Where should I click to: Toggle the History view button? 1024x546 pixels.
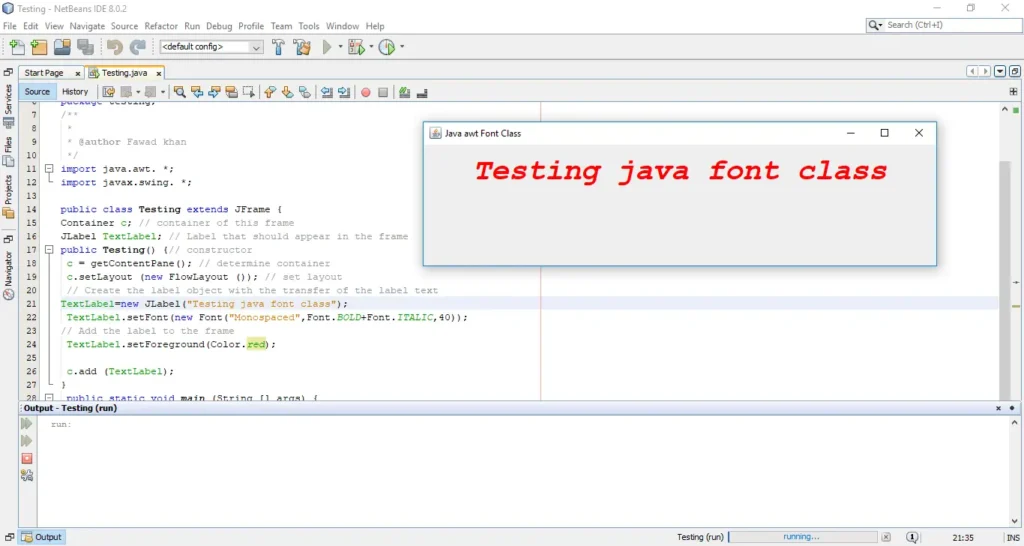tap(75, 92)
